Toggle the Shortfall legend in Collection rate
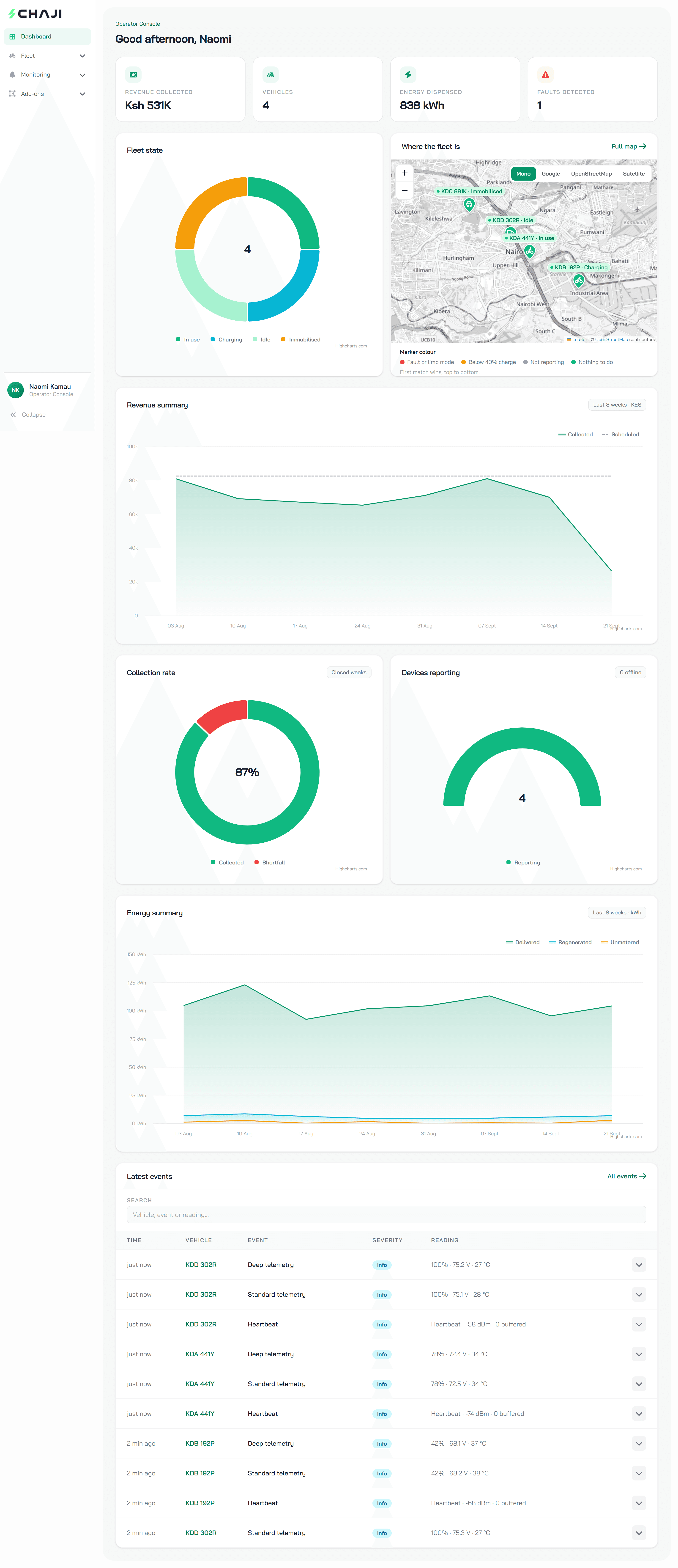678x1568 pixels. (270, 863)
